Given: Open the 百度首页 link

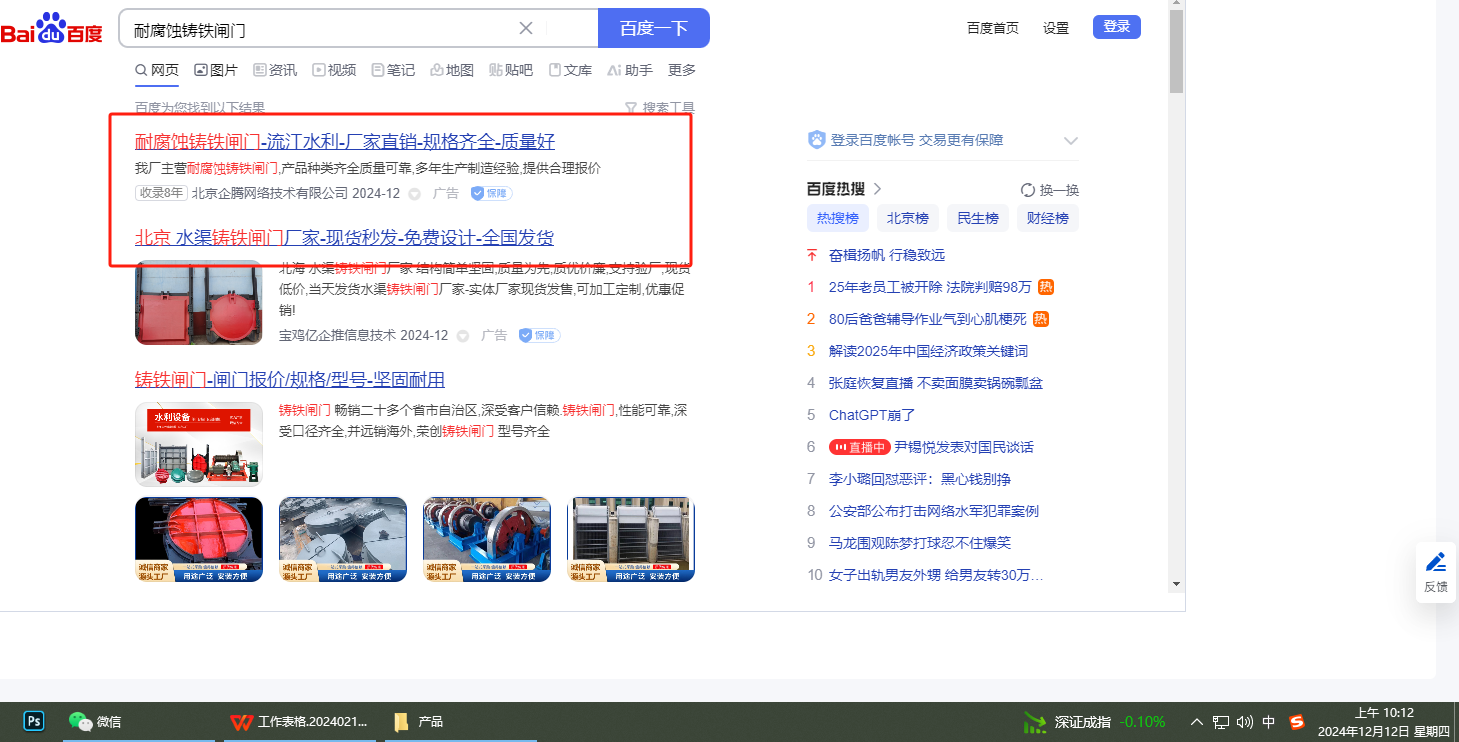Looking at the screenshot, I should tap(993, 28).
